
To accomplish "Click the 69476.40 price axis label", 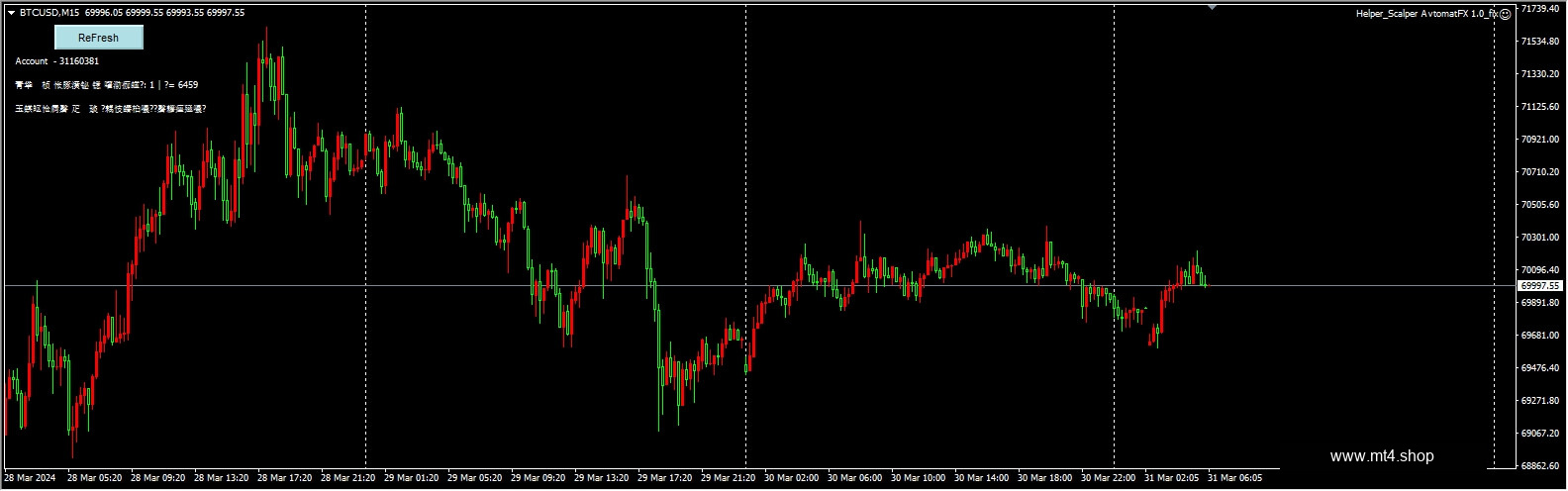I will point(1540,368).
